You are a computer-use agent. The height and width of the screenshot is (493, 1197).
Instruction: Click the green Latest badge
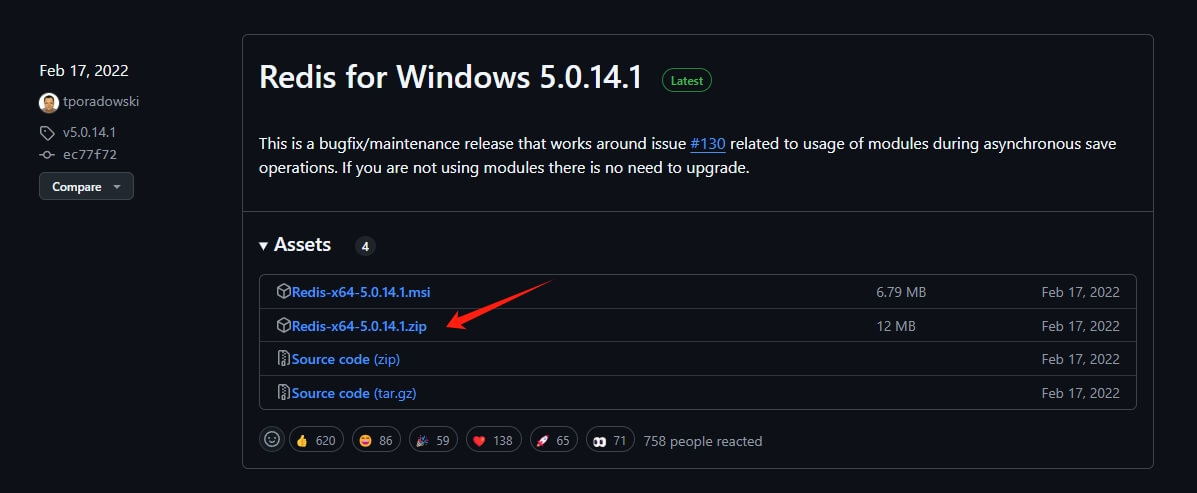tap(686, 80)
